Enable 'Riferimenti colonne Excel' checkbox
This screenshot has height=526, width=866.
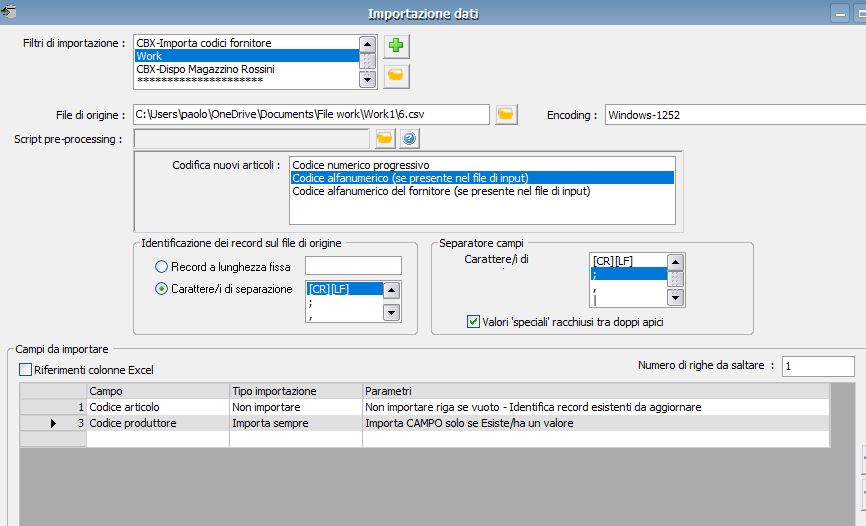click(25, 370)
